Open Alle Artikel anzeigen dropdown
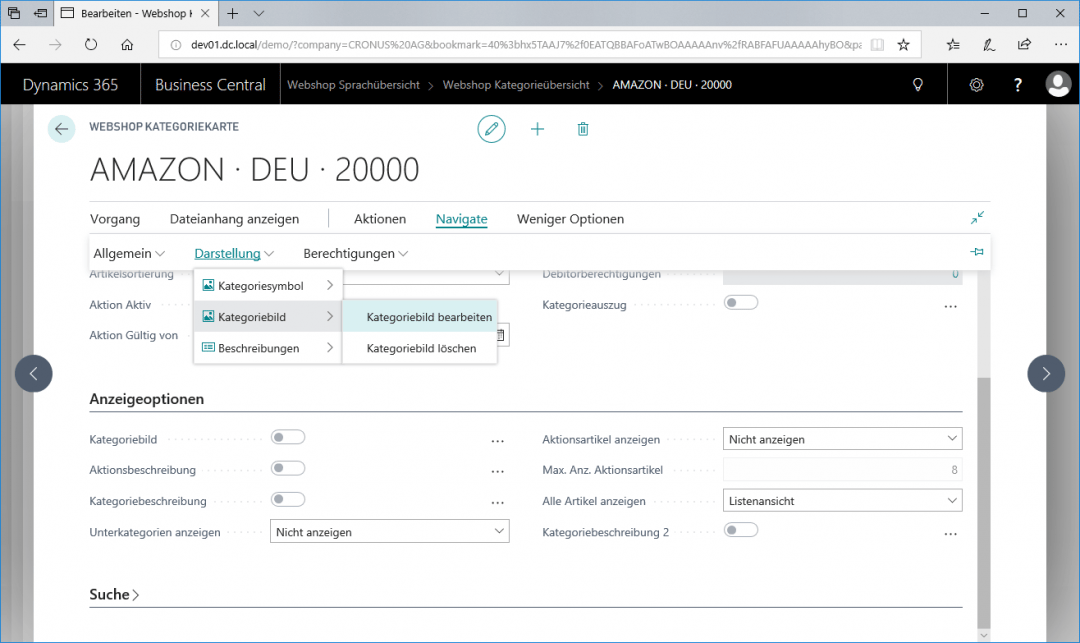The width and height of the screenshot is (1080, 643). tap(842, 500)
